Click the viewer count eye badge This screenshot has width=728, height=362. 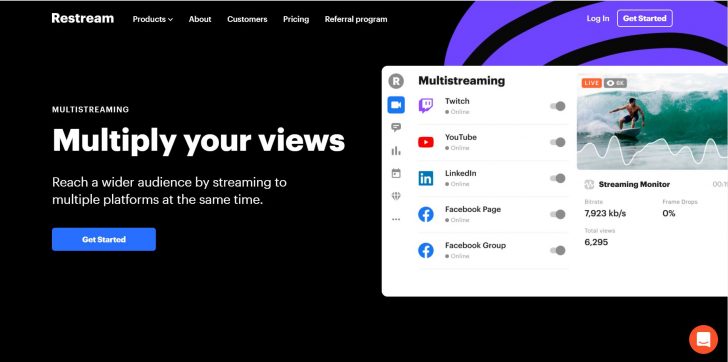tap(615, 83)
